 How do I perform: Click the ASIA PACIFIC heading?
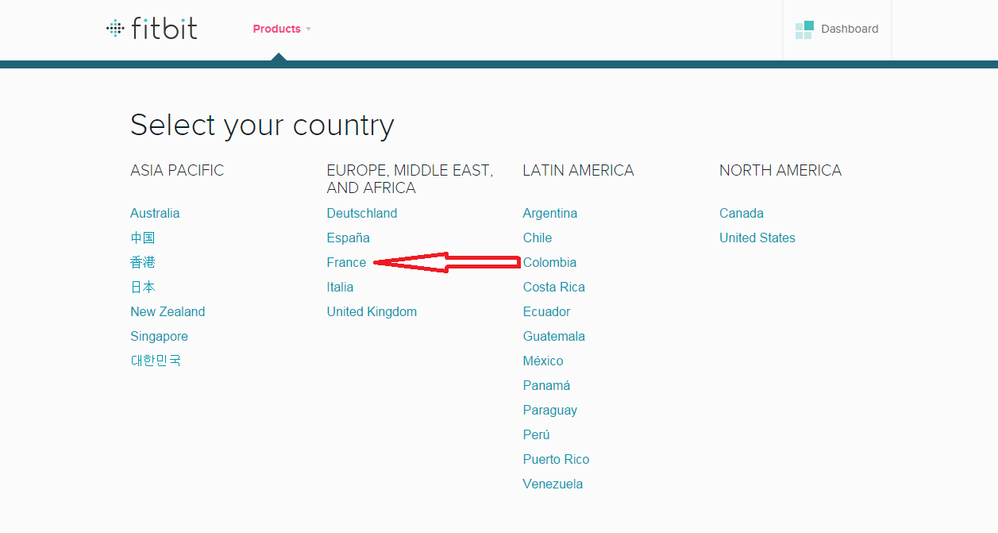point(177,171)
